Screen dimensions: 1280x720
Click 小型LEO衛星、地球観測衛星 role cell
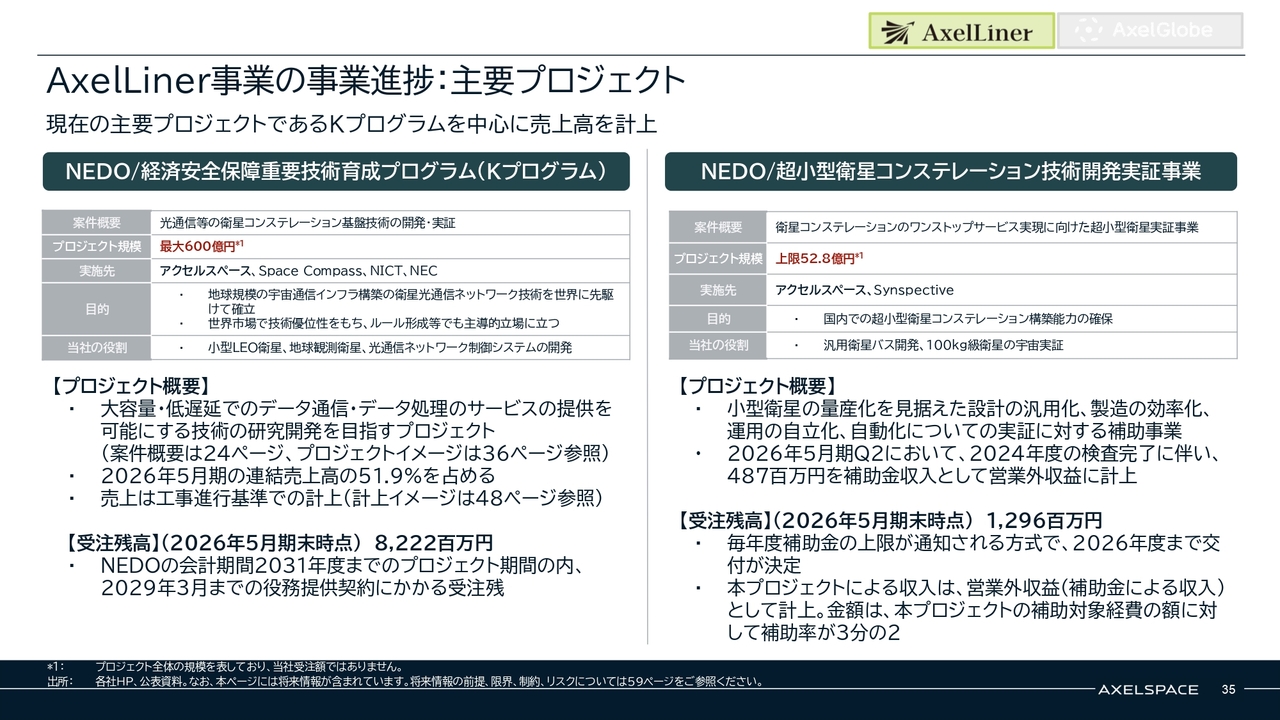pyautogui.click(x=391, y=348)
